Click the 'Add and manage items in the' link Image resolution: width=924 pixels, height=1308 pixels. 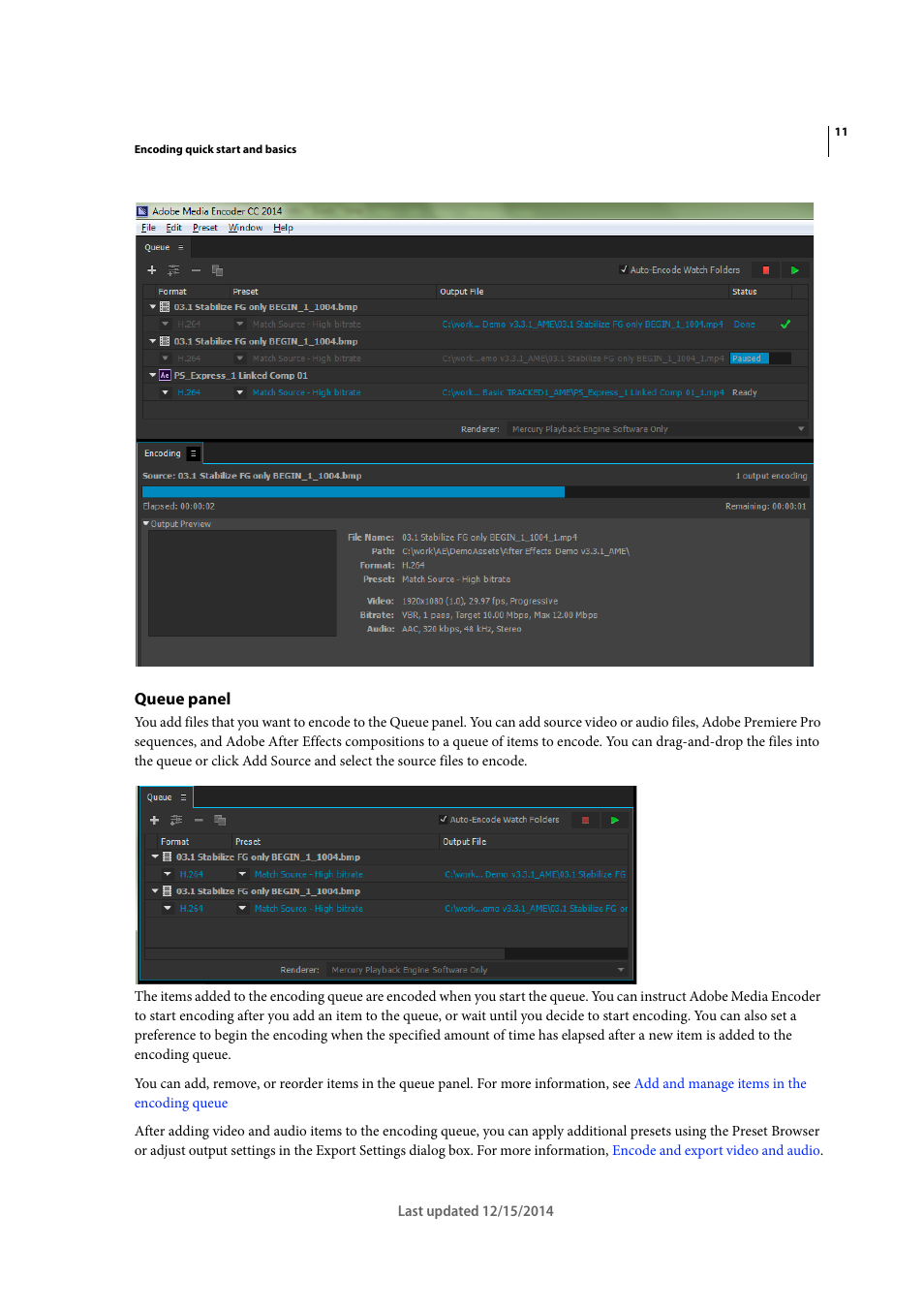tap(721, 1083)
